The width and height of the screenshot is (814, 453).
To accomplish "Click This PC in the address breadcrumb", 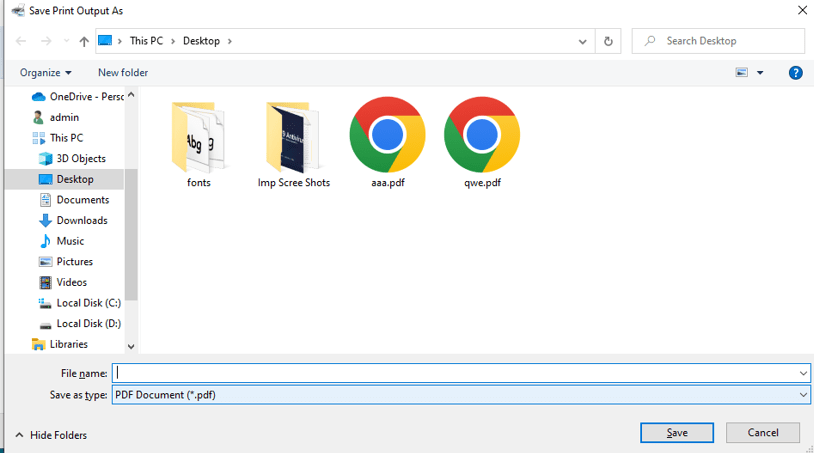I will [146, 41].
